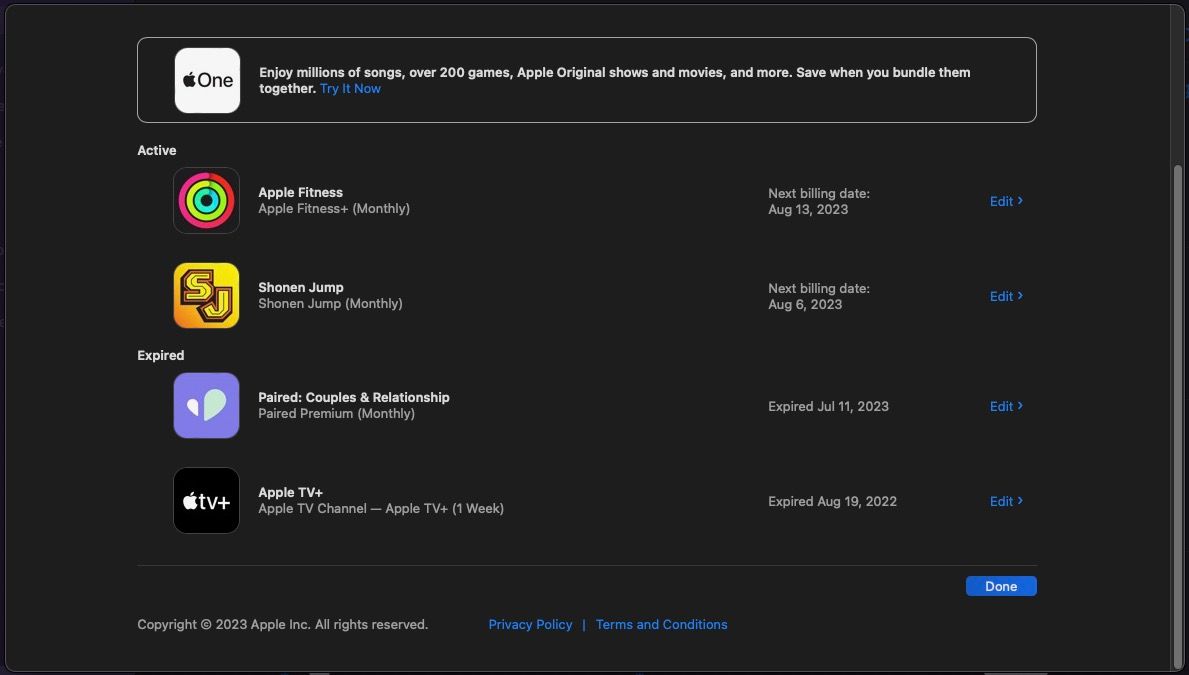Screen dimensions: 1189x675
Task: Open the Terms and Conditions link
Action: (661, 624)
